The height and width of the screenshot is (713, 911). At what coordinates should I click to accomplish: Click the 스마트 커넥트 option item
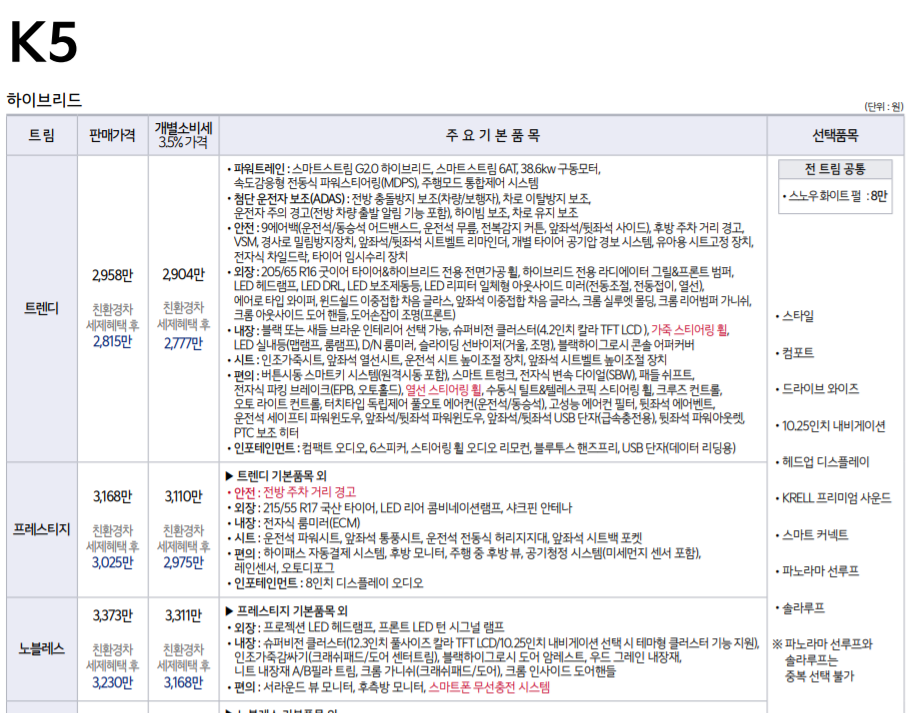(812, 535)
